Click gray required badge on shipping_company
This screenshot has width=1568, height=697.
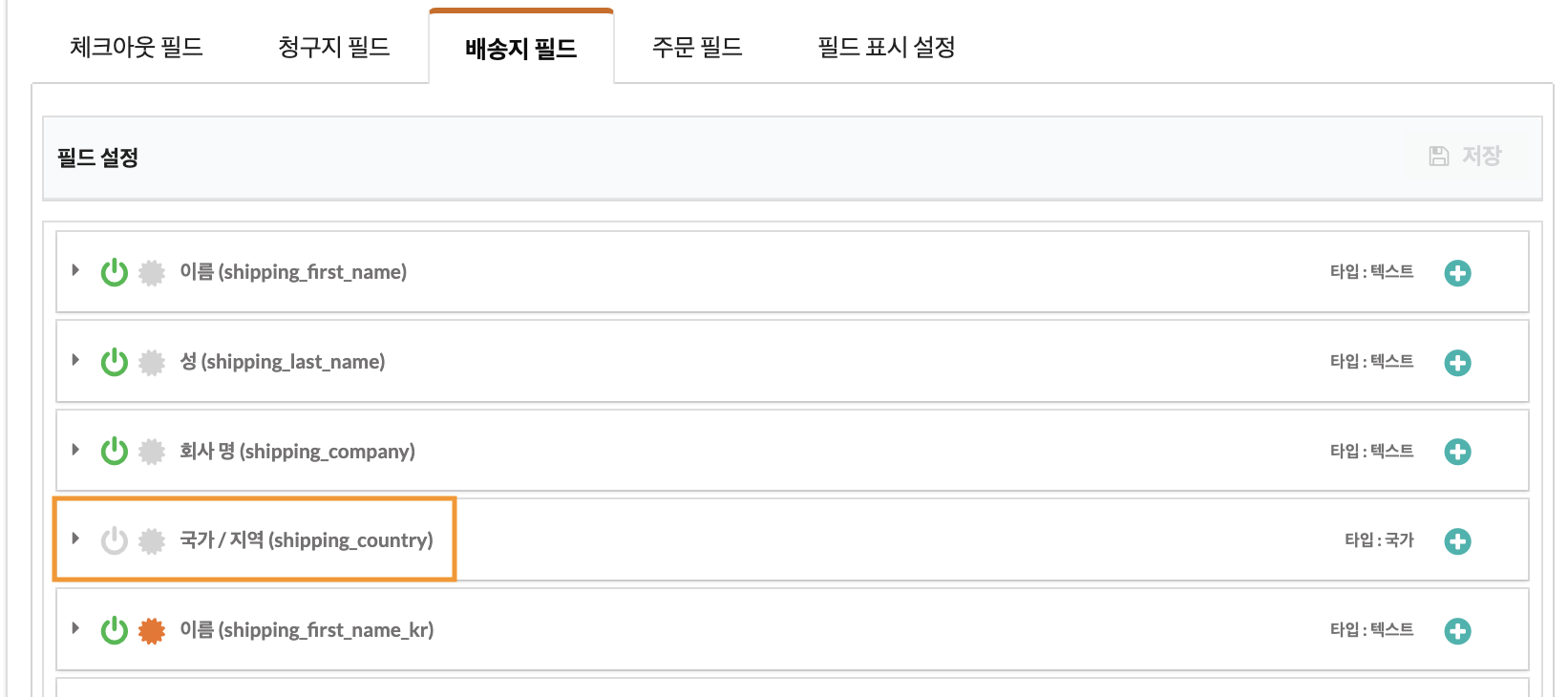(152, 452)
